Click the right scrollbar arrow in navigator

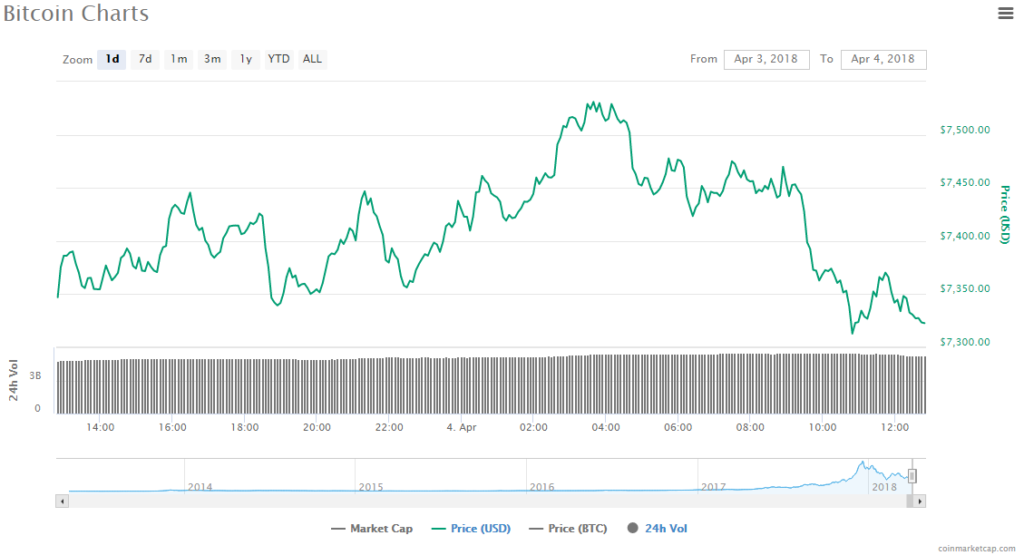tap(920, 500)
